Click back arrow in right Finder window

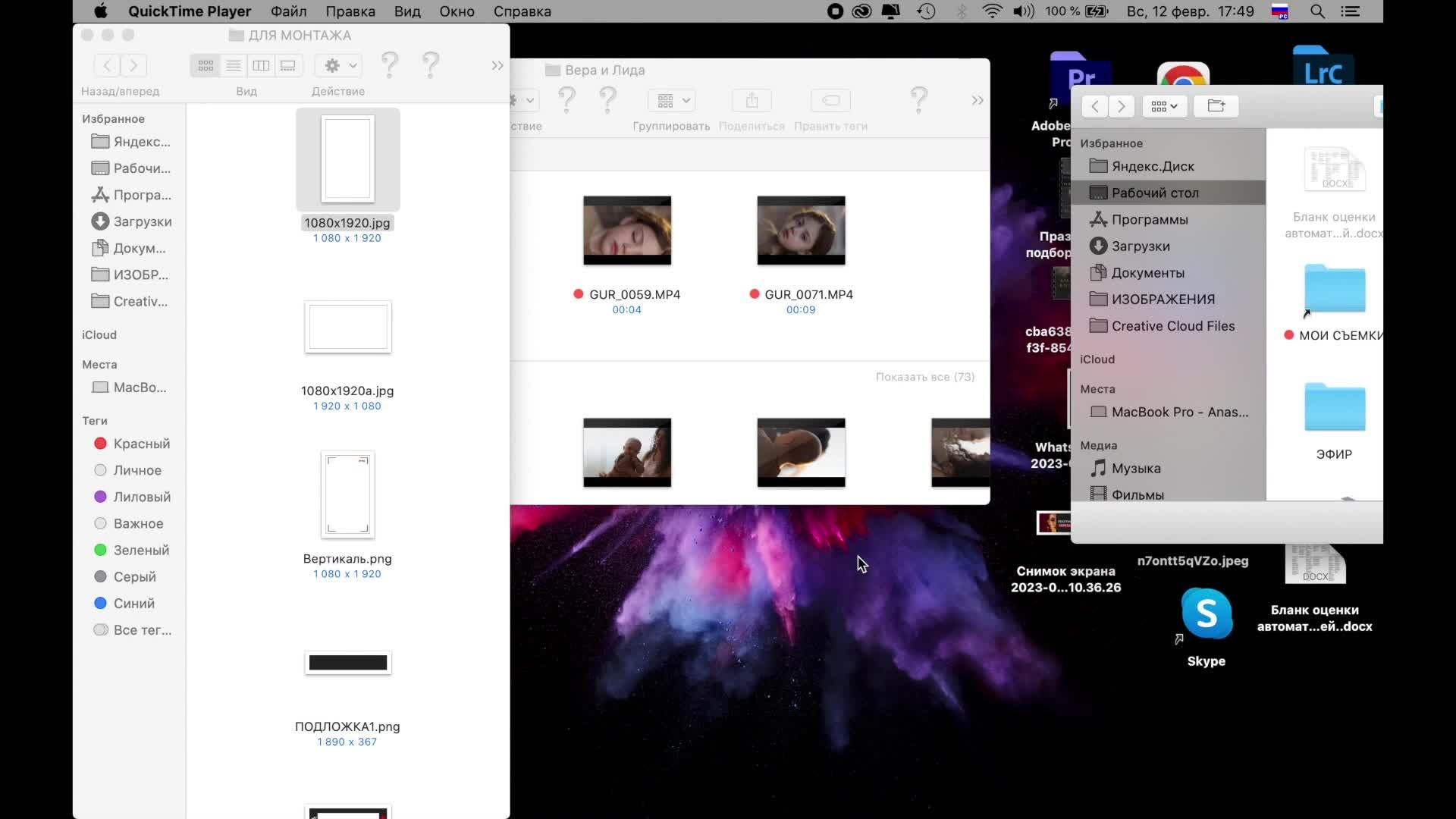pyautogui.click(x=1095, y=106)
